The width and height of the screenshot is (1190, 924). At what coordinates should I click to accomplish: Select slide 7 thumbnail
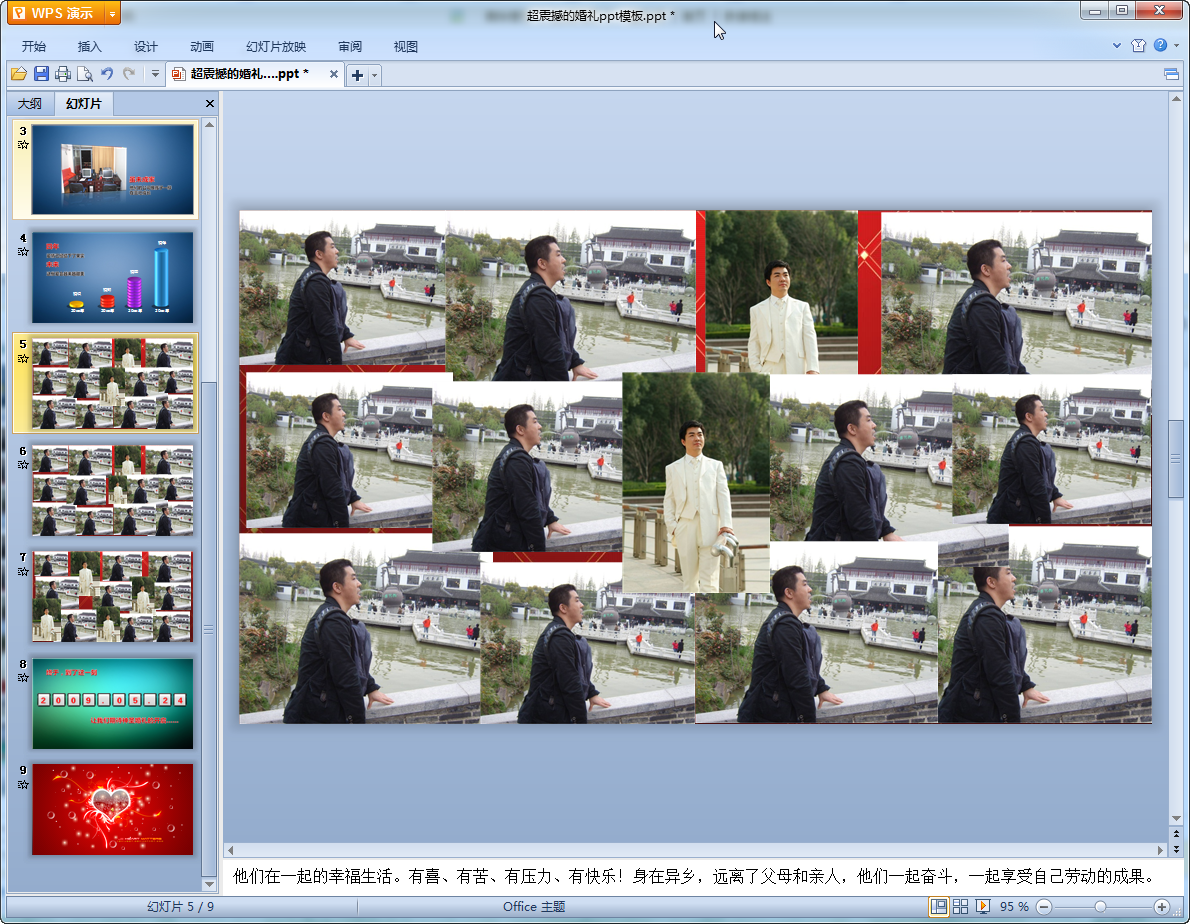112,597
